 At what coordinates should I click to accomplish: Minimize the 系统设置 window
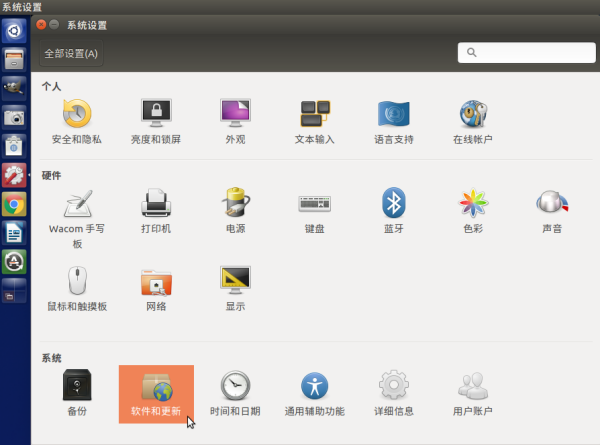click(x=54, y=25)
